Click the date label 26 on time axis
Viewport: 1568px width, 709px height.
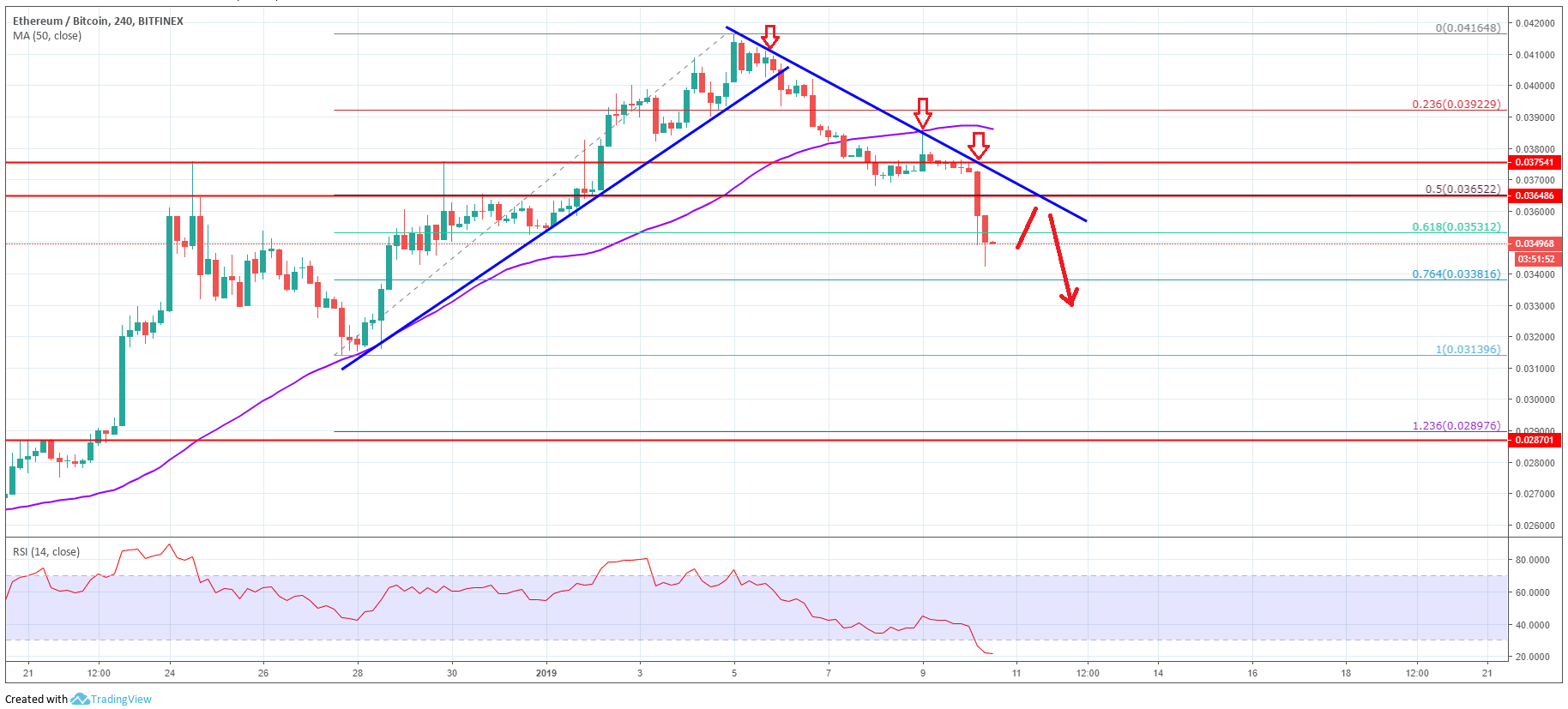click(263, 673)
